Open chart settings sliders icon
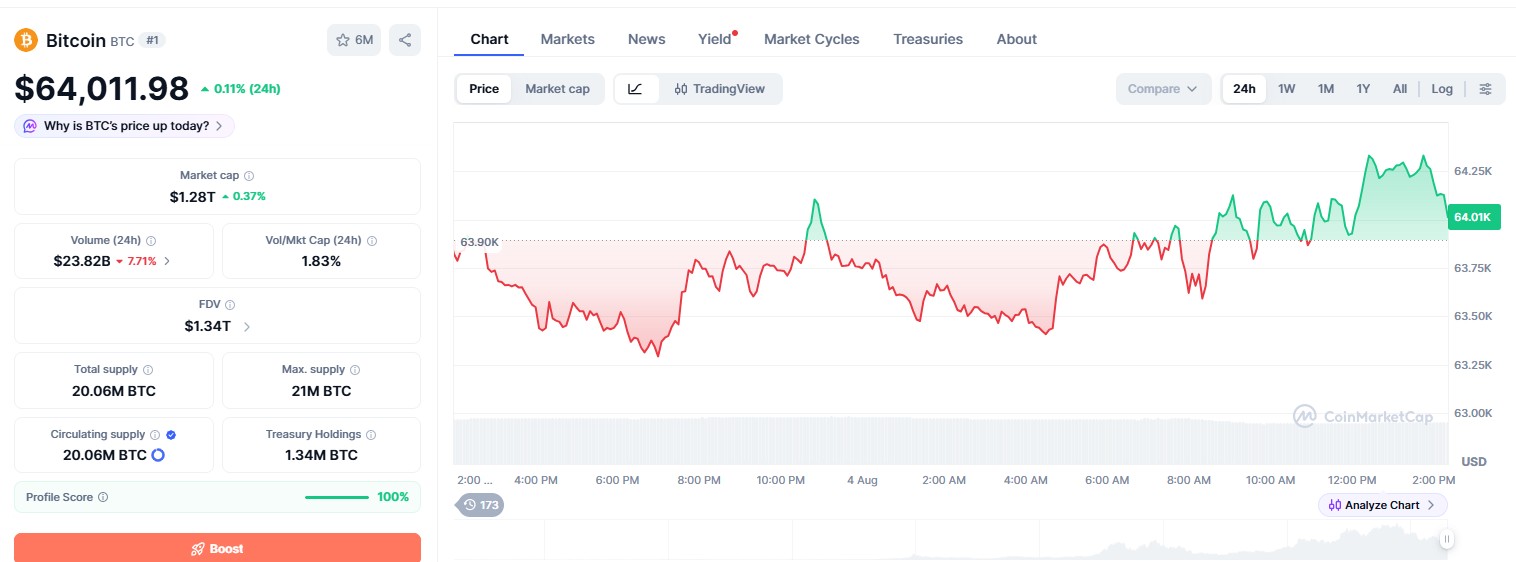This screenshot has height=562, width=1516. coord(1485,89)
